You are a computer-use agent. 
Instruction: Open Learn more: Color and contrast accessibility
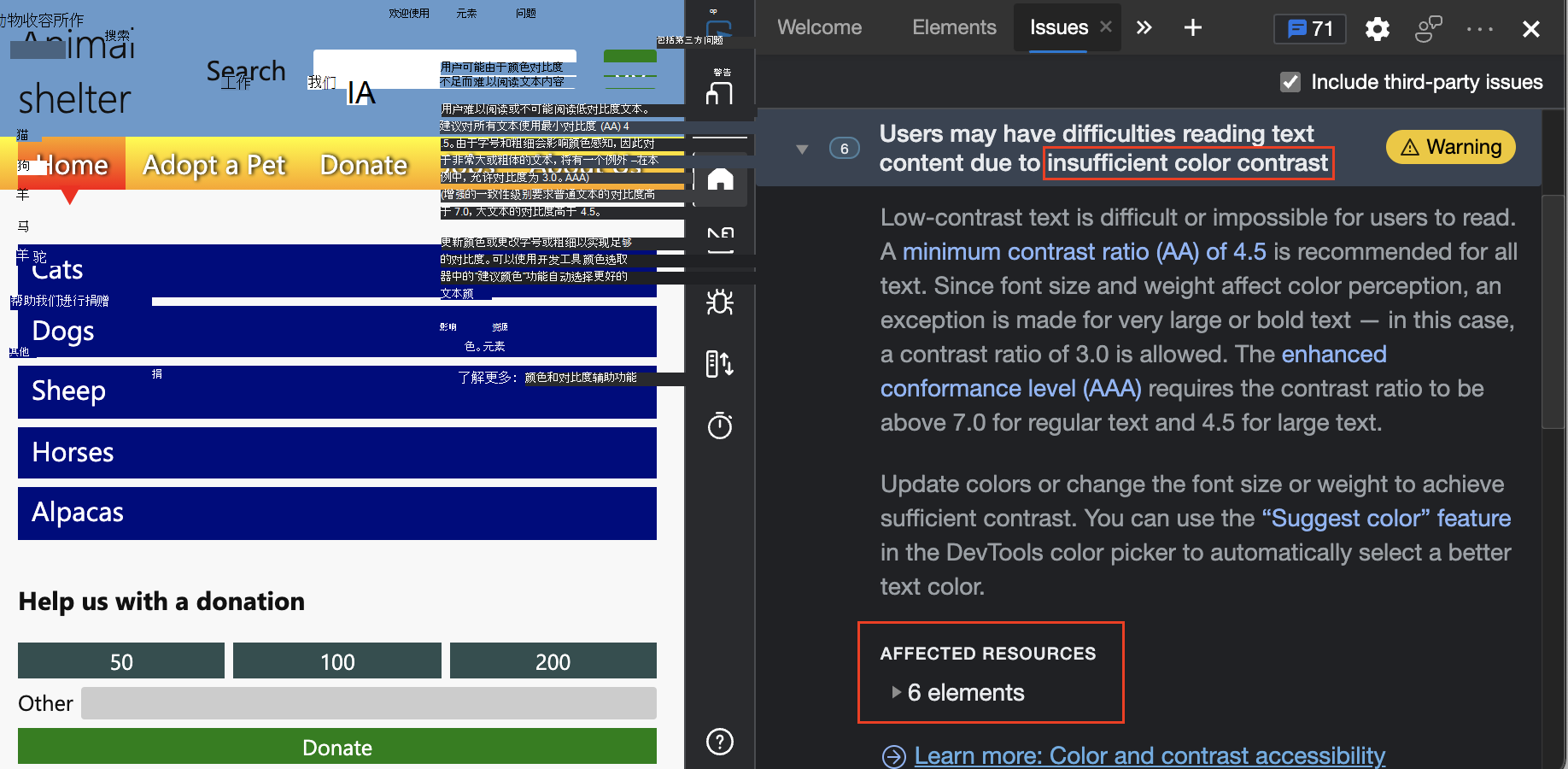tap(1150, 756)
